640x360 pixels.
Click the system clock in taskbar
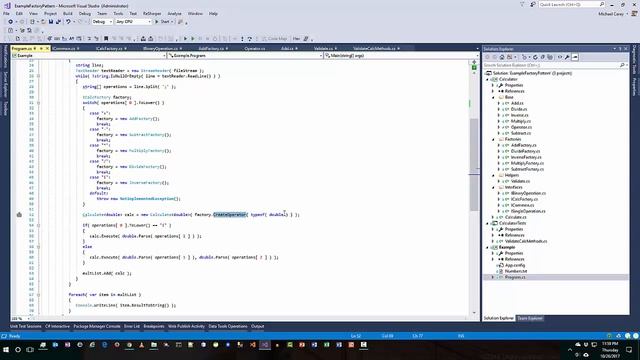(610, 350)
